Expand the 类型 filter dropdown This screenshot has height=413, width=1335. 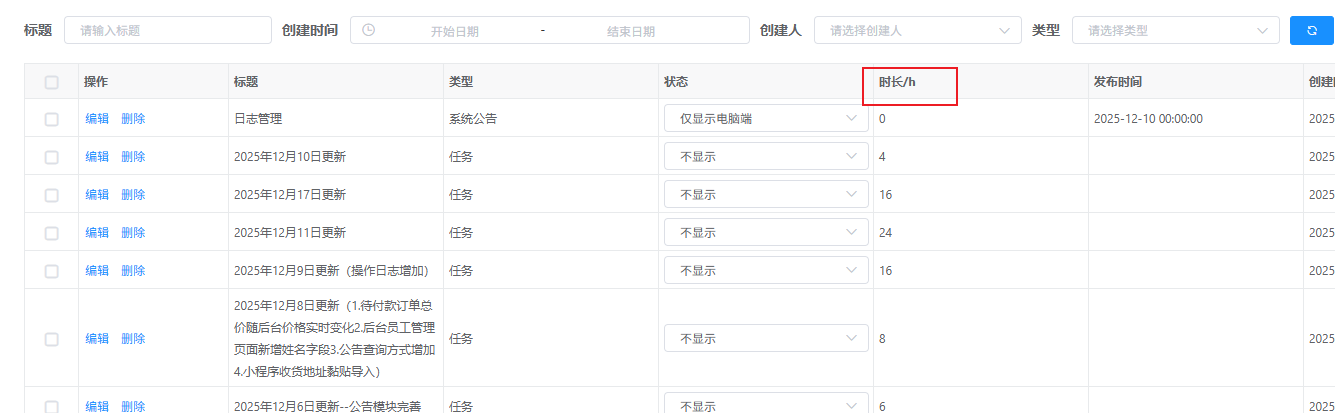tap(1175, 30)
